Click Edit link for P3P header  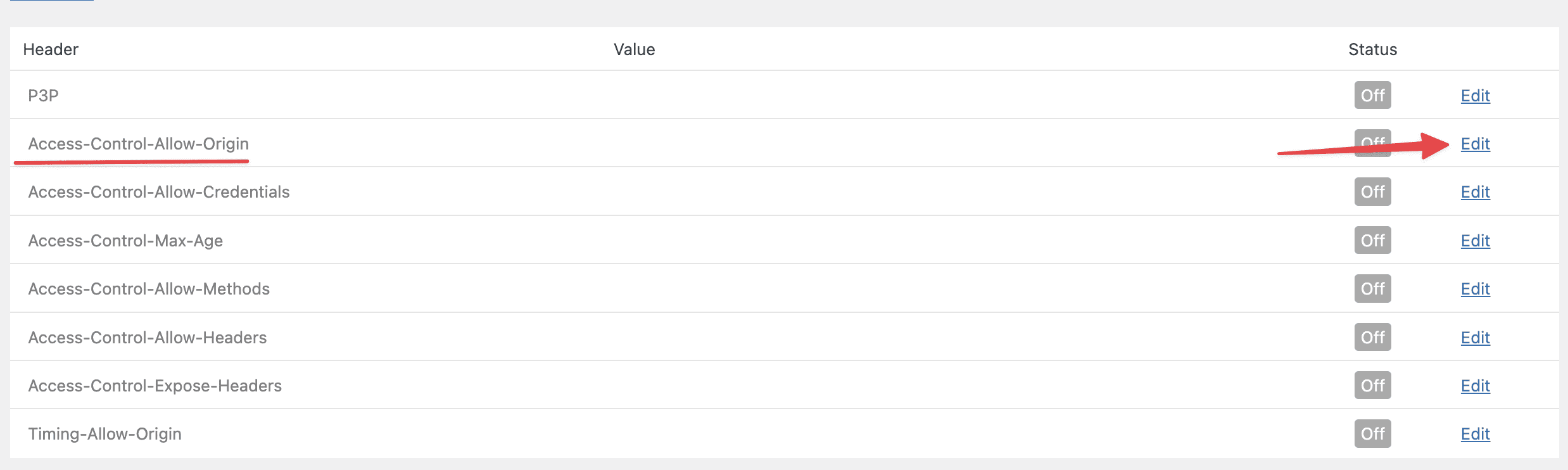[x=1475, y=96]
